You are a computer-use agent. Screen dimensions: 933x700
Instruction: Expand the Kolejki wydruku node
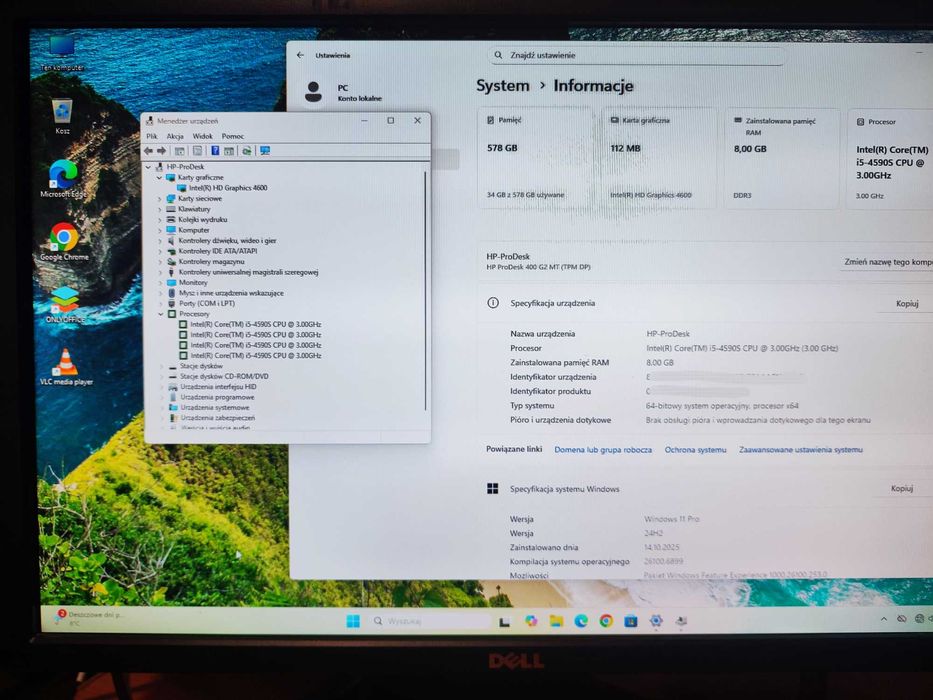point(159,220)
